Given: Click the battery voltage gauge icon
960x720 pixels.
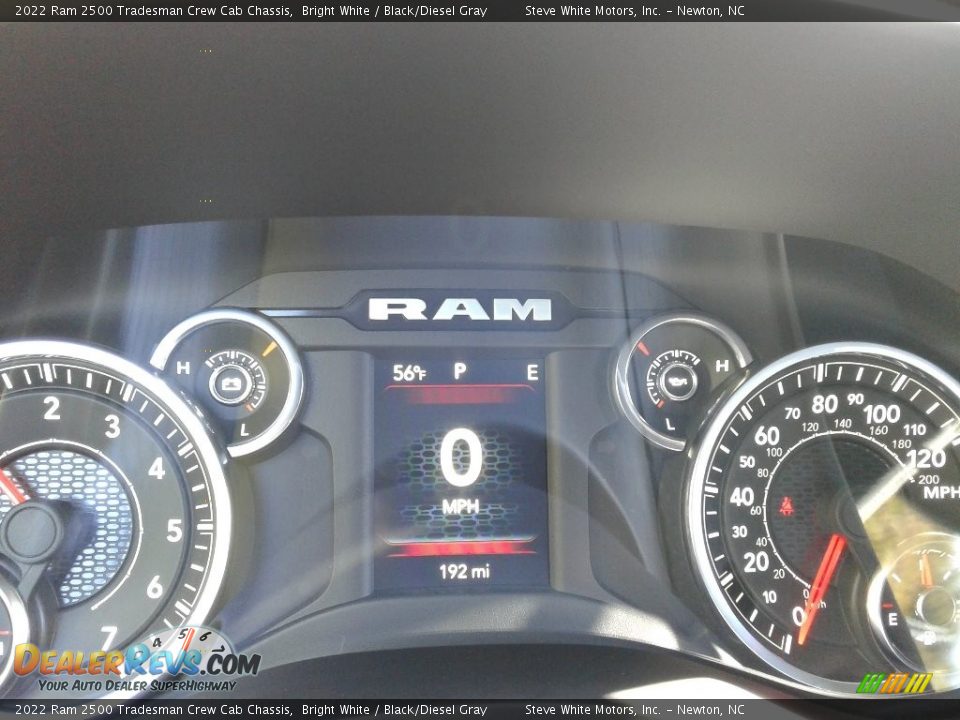Looking at the screenshot, I should (x=231, y=384).
